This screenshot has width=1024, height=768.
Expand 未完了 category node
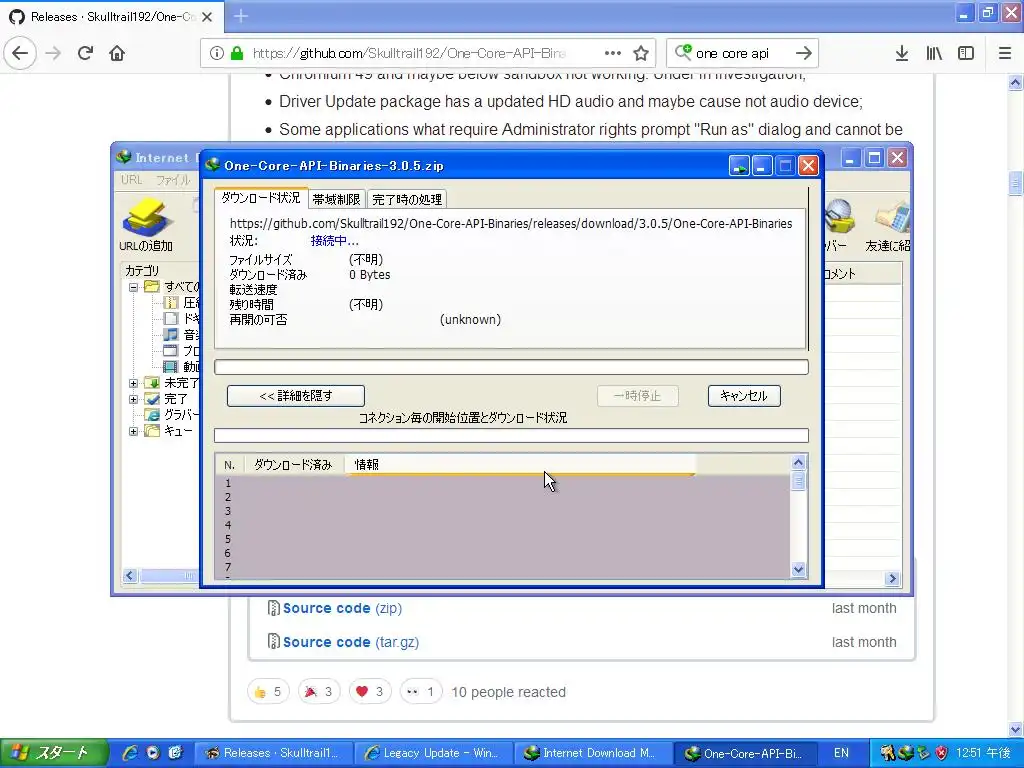tap(133, 383)
